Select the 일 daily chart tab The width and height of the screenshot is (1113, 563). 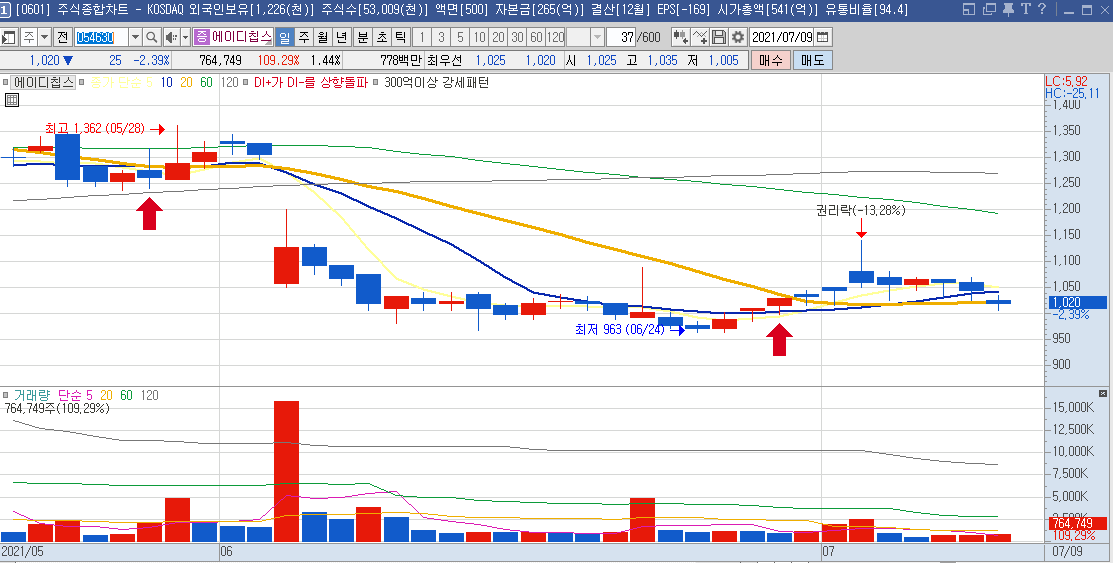(x=285, y=37)
